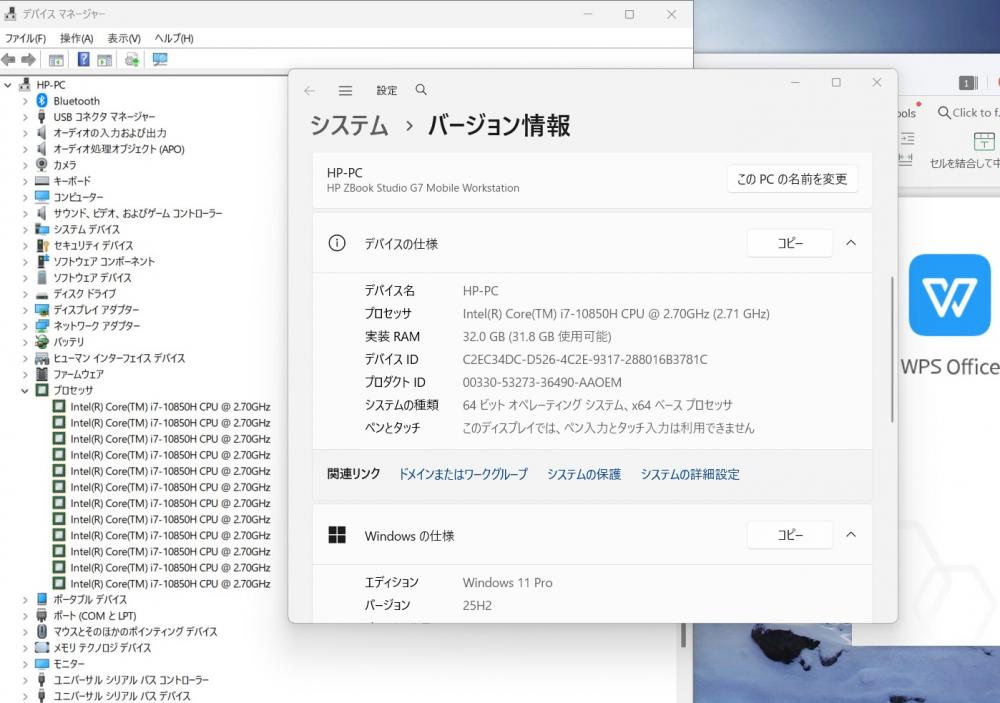Click the Settings search magnifier icon
Screen dimensions: 1000x703
click(x=421, y=90)
